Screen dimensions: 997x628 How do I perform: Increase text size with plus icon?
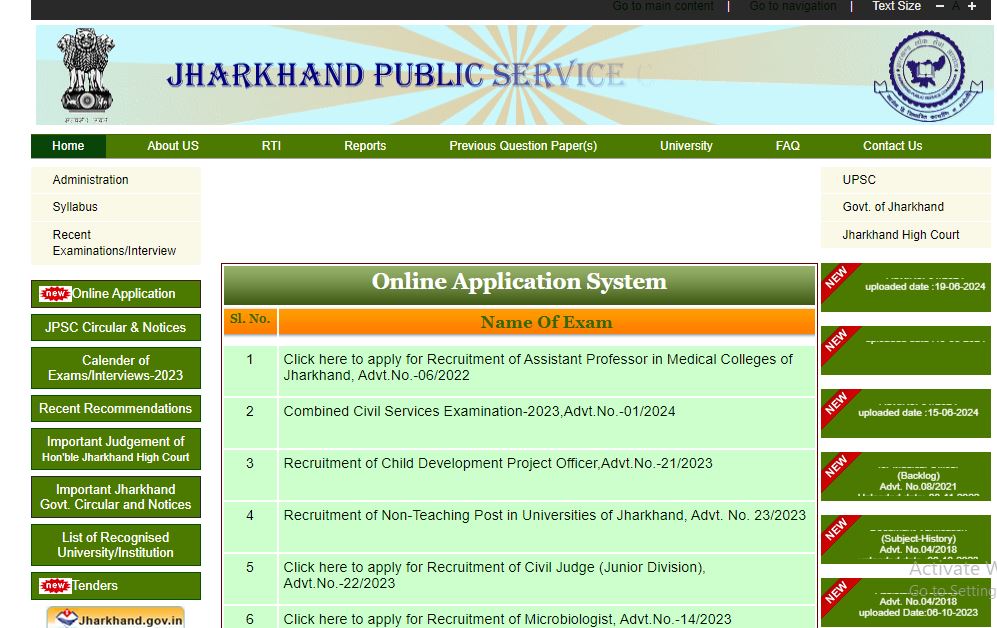click(971, 7)
